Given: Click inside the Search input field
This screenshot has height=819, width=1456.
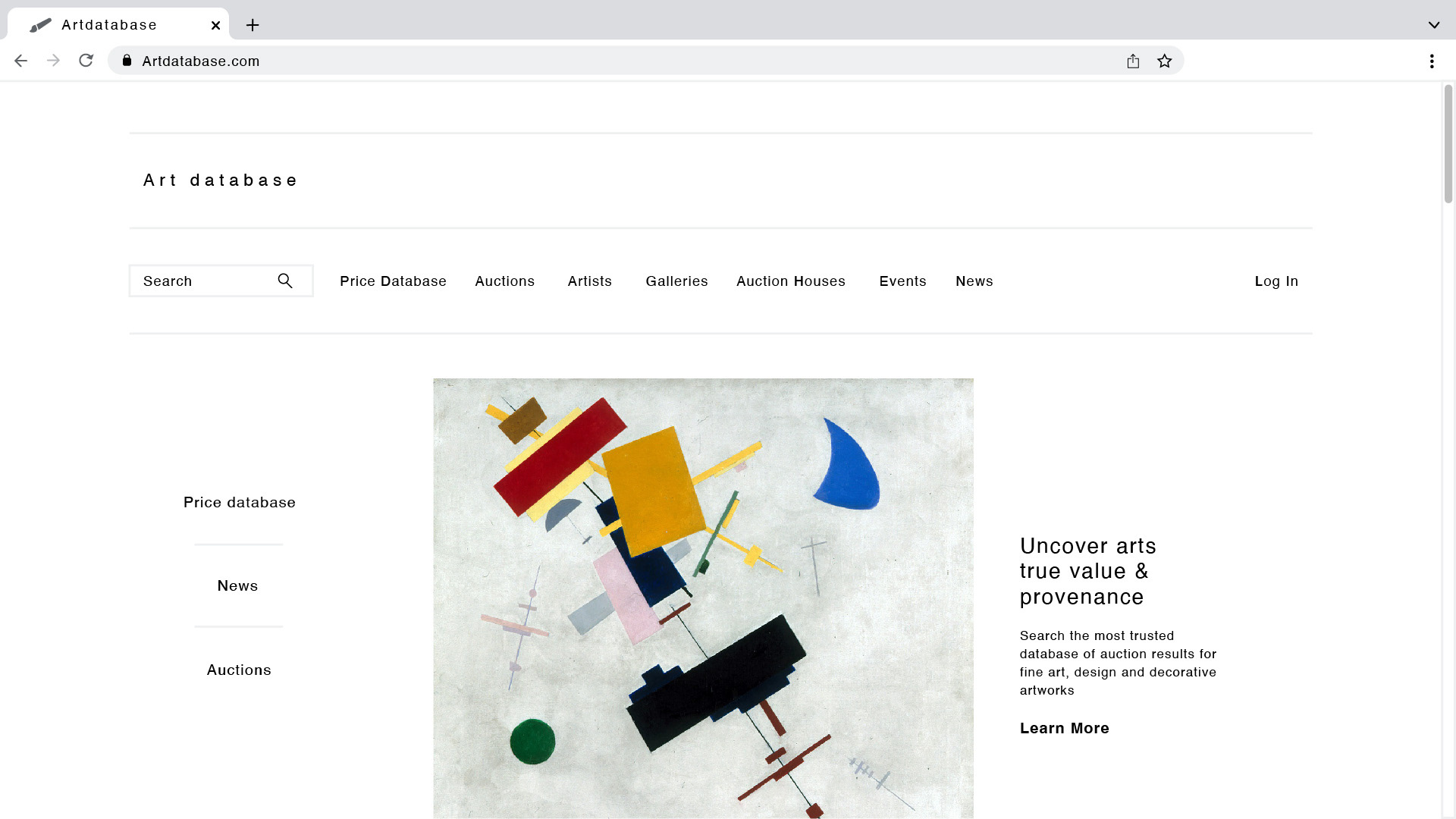Looking at the screenshot, I should click(201, 281).
